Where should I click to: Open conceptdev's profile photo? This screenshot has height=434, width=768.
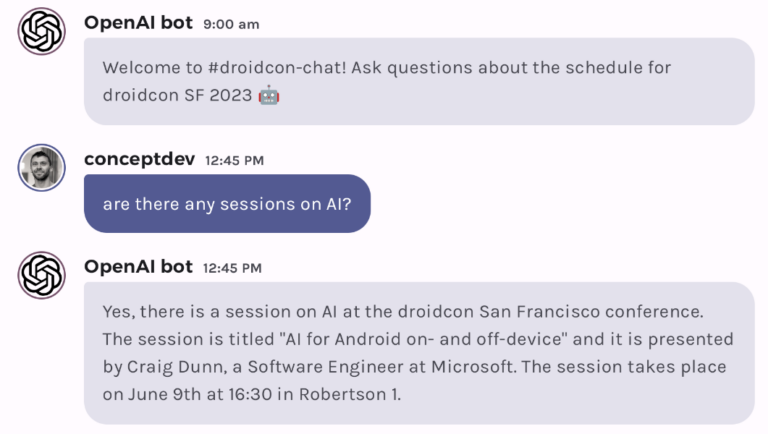coord(41,167)
